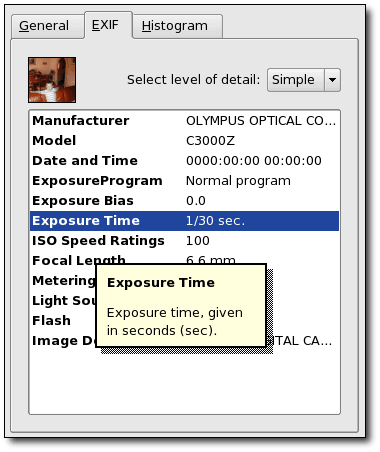
Task: Select the Image Description row label
Action: click(x=63, y=341)
